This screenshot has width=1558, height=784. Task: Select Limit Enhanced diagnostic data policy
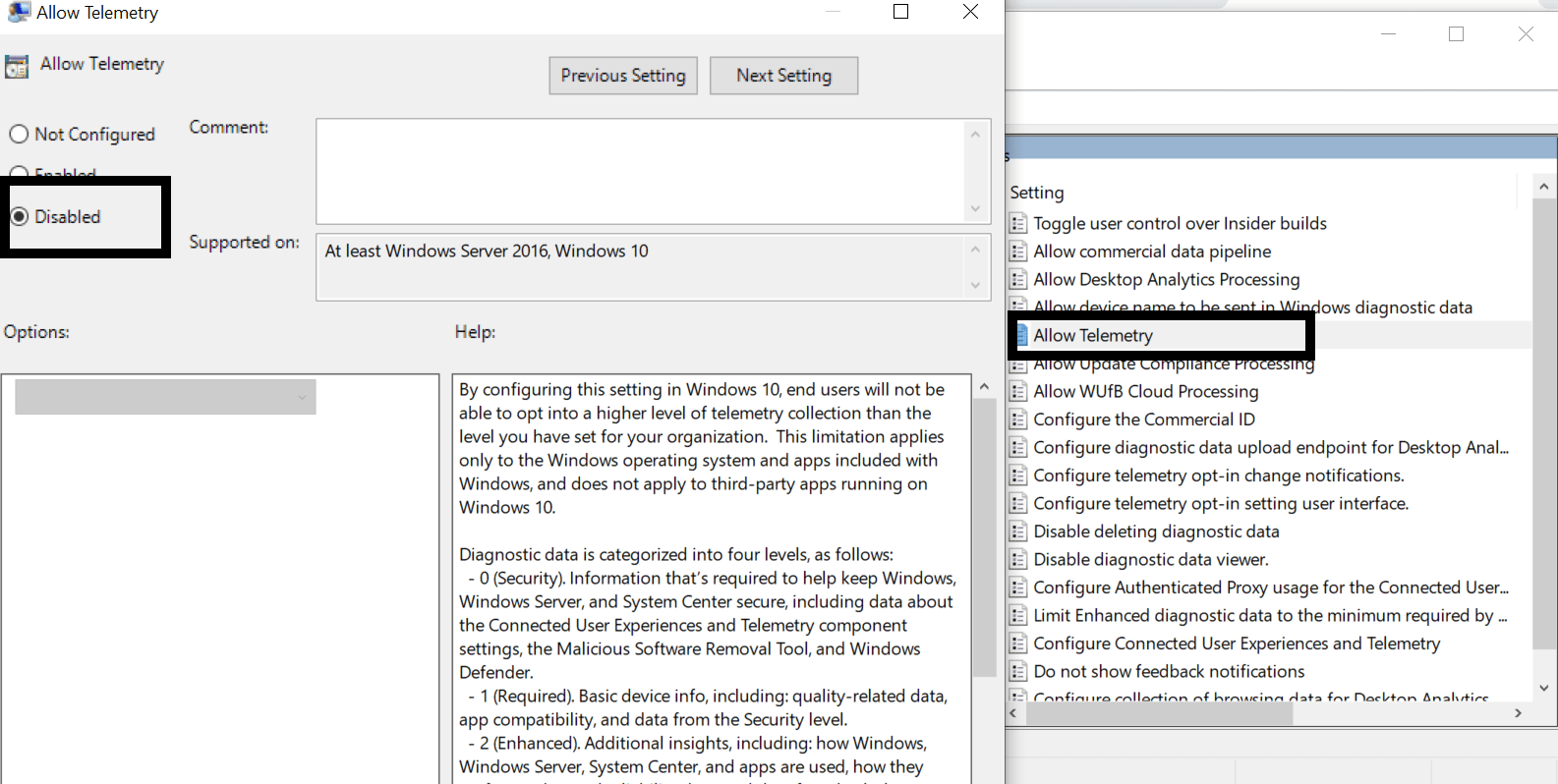click(1270, 616)
